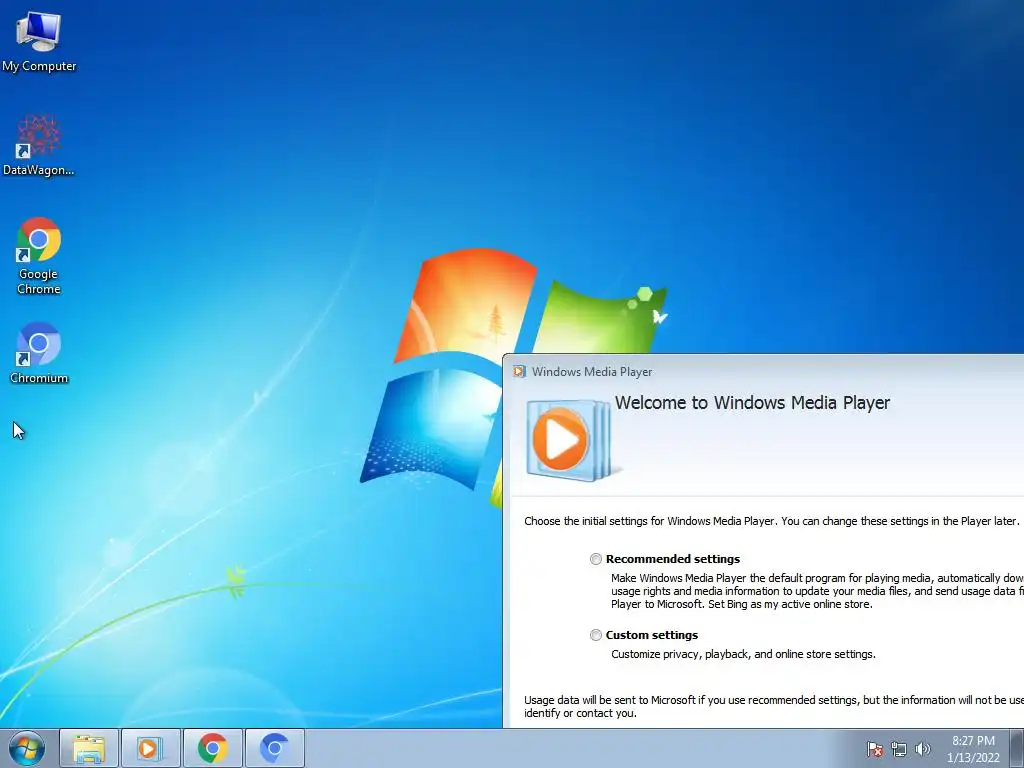Click the Welcome to Windows Media Player heading
This screenshot has width=1024, height=768.
(752, 402)
